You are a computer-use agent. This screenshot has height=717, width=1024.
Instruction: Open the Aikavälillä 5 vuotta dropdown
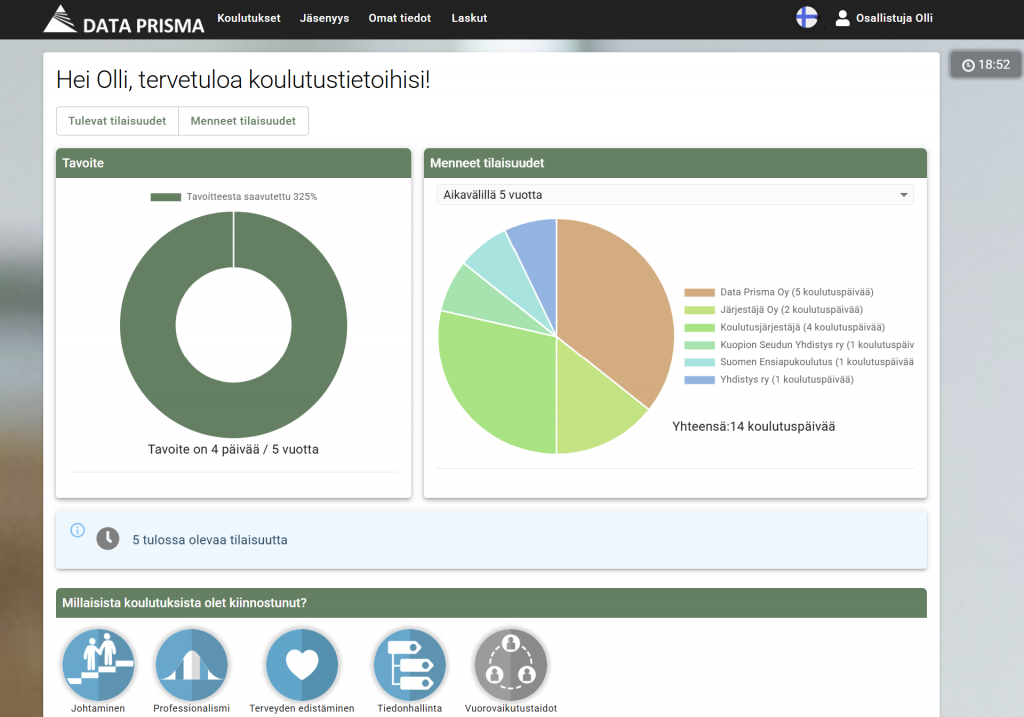pos(675,195)
